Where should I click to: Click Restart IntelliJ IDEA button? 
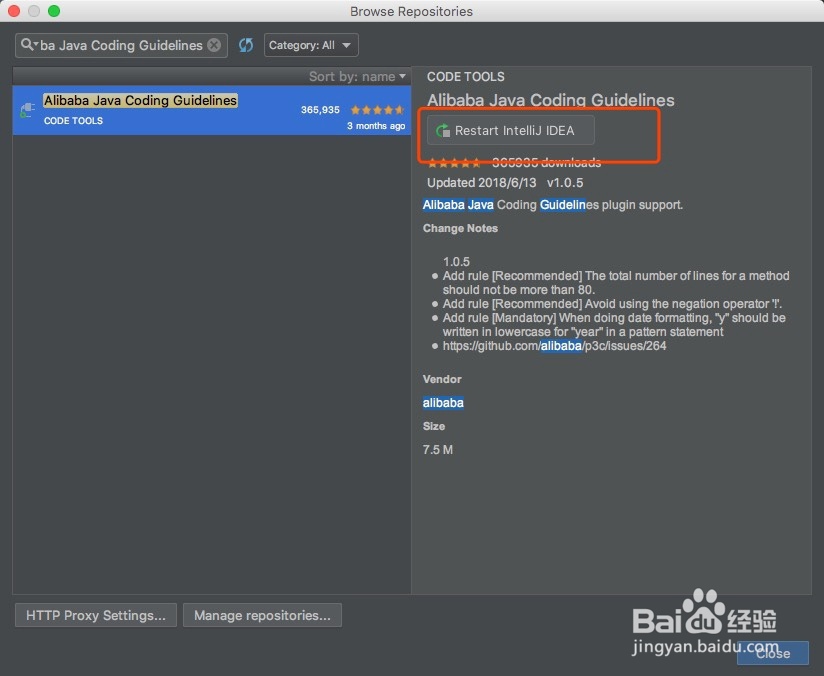pos(511,130)
